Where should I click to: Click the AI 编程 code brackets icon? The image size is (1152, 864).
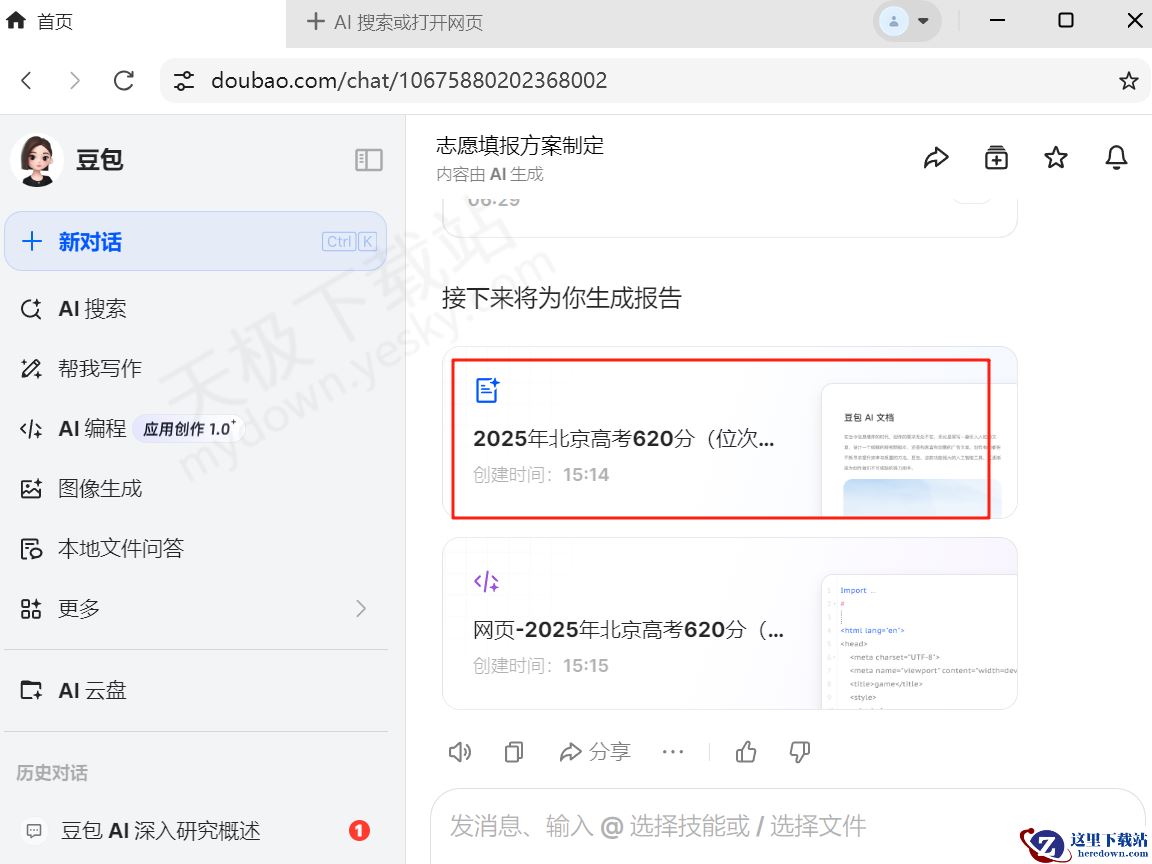pyautogui.click(x=31, y=428)
